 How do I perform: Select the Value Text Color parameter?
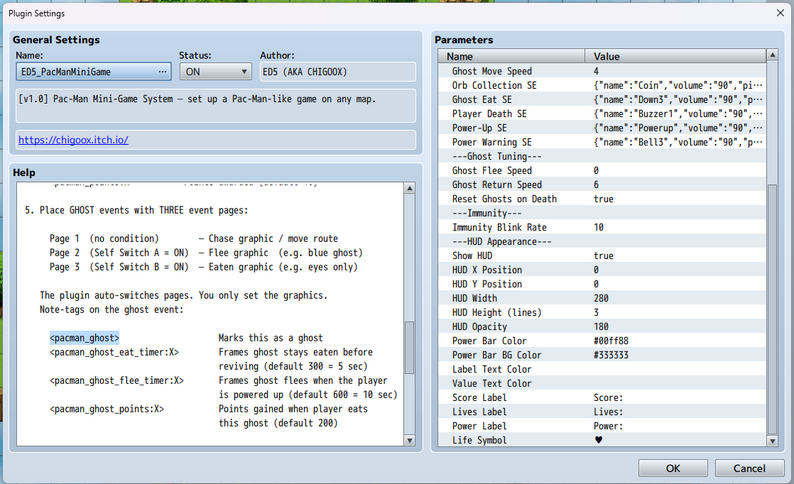[x=602, y=383]
